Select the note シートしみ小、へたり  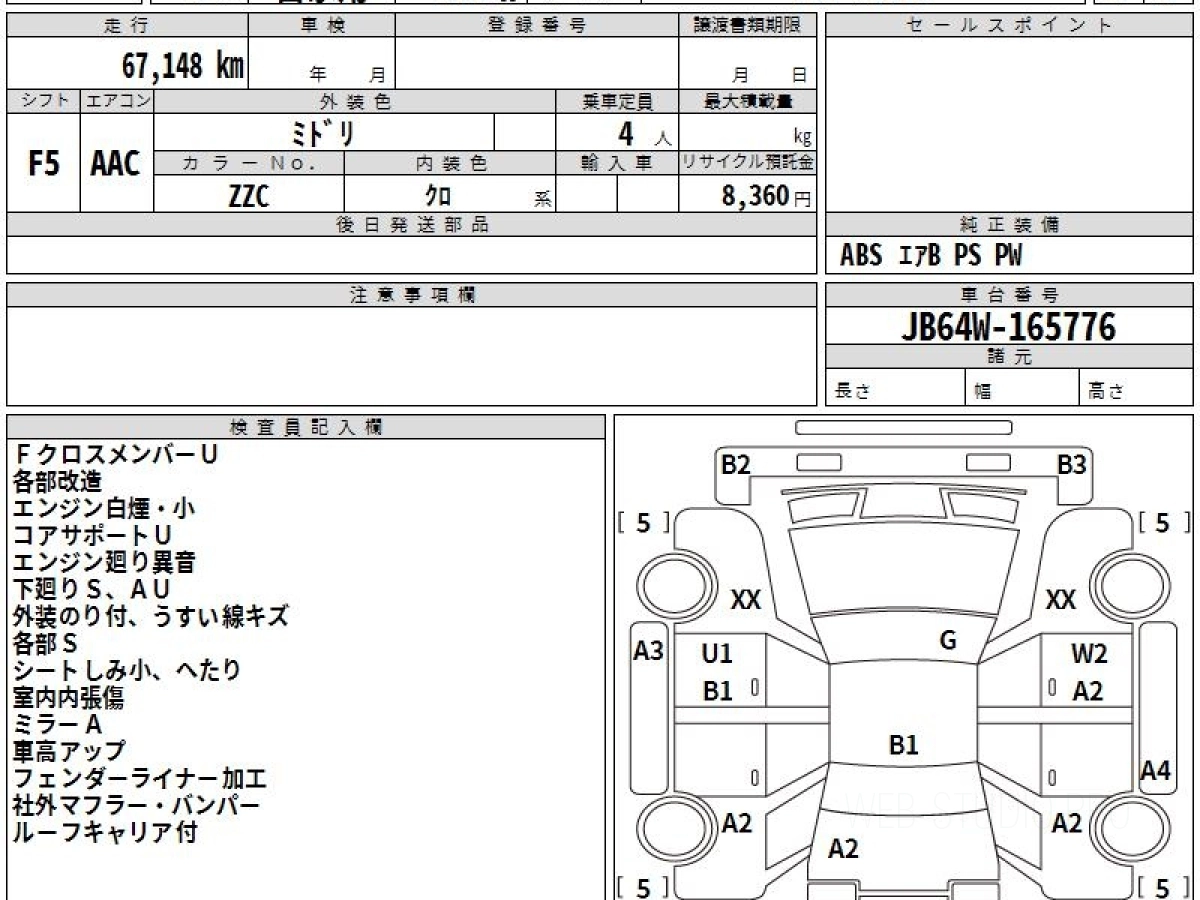[127, 670]
